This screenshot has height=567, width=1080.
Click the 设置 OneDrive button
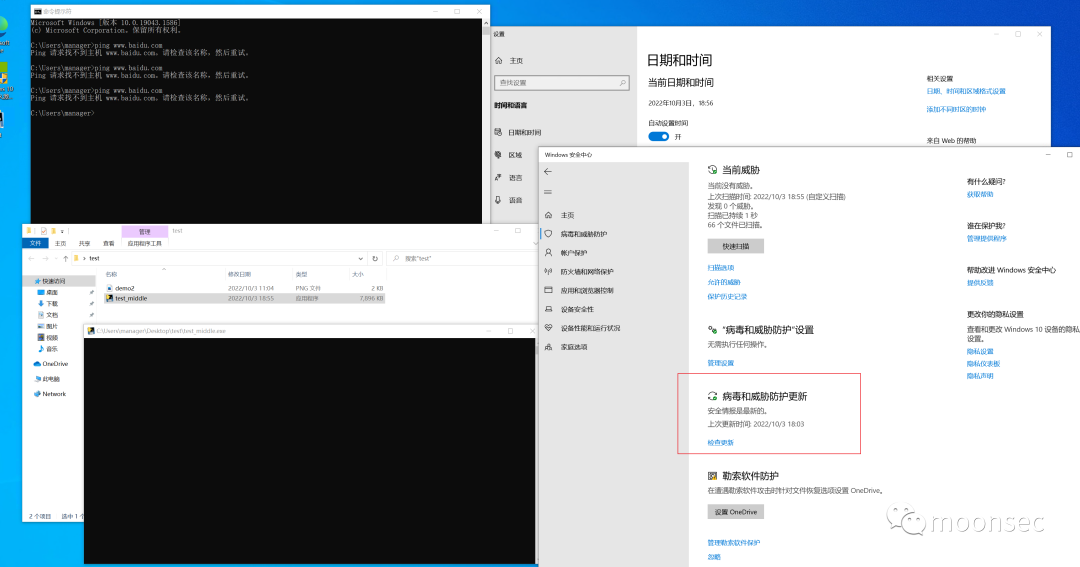point(736,512)
